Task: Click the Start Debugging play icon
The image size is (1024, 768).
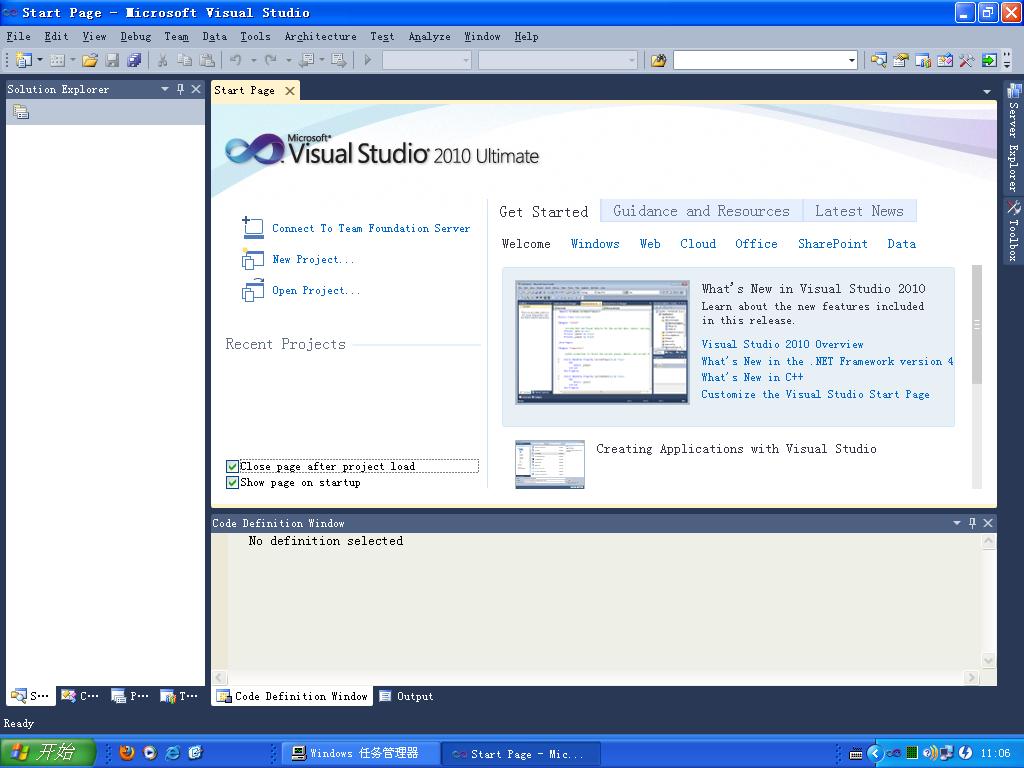Action: coord(368,60)
